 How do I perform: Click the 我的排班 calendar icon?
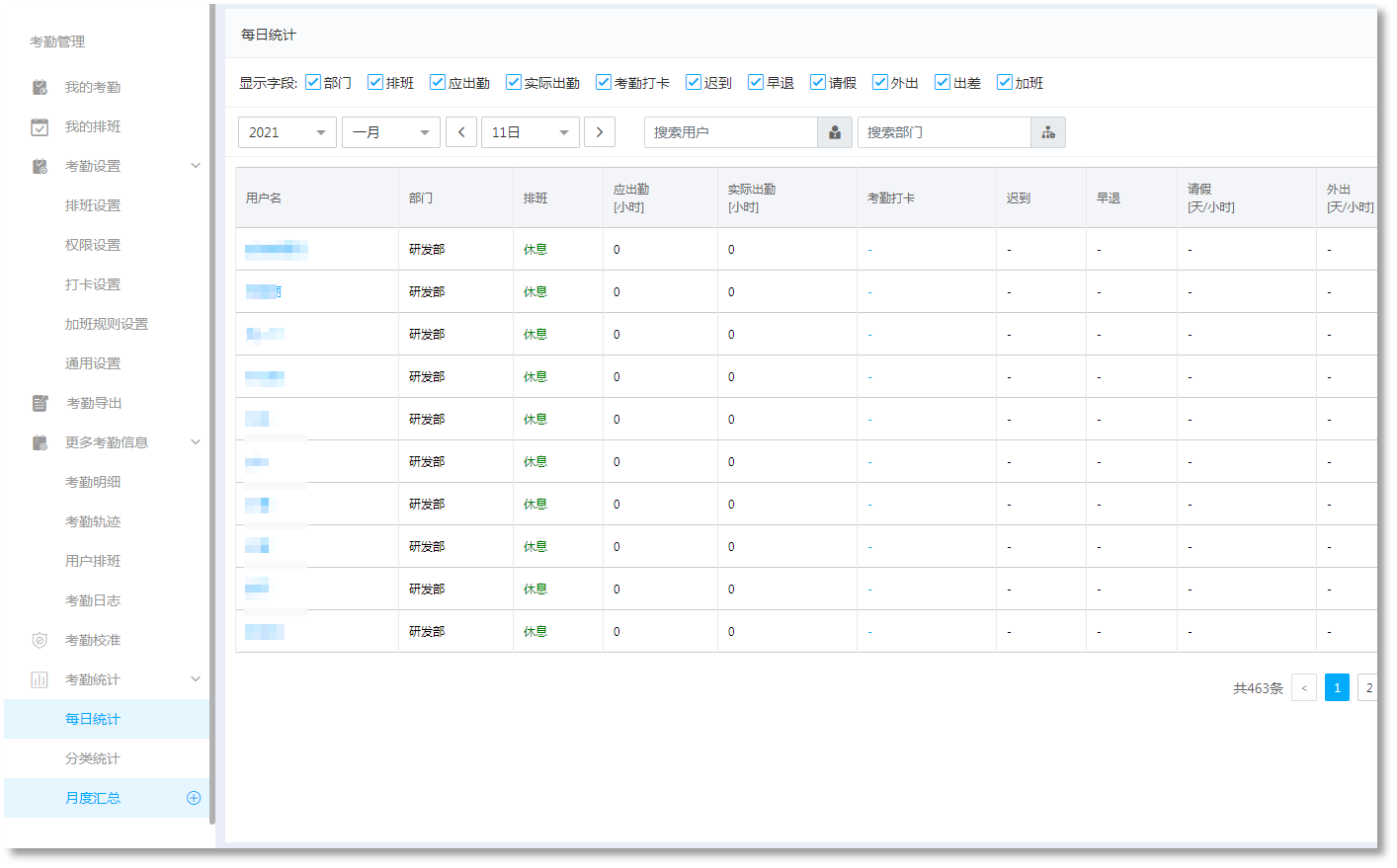pos(40,126)
